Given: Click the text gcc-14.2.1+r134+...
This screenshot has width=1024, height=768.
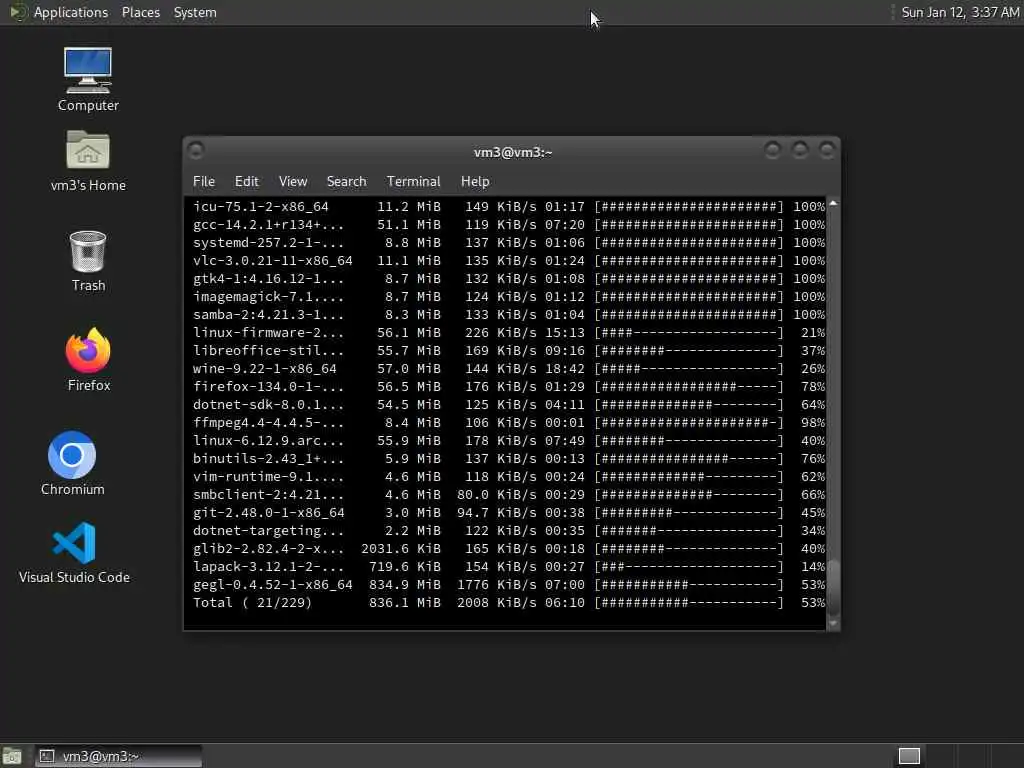Looking at the screenshot, I should (268, 225).
